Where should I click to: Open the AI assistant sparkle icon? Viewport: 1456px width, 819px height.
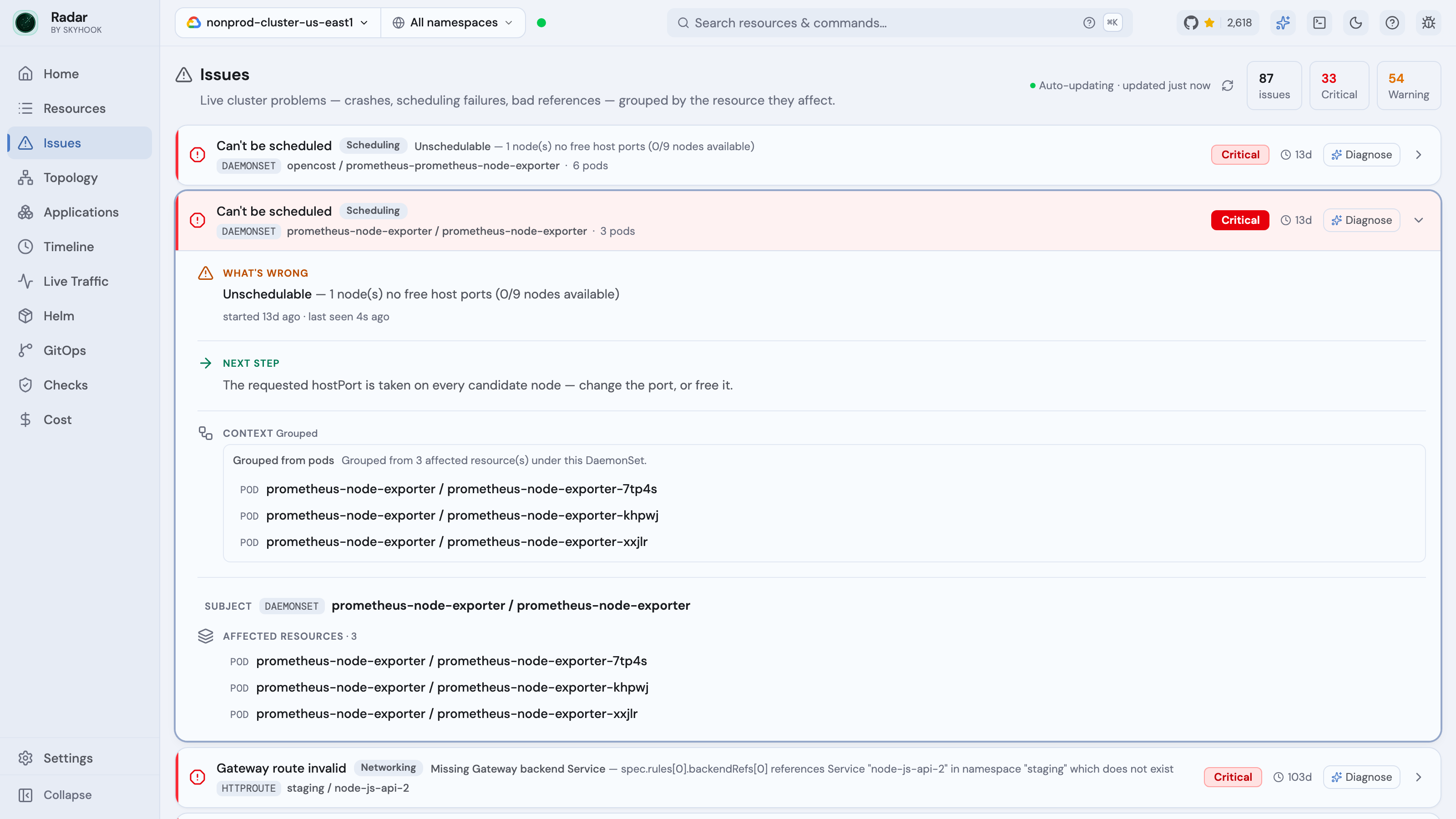coord(1283,23)
